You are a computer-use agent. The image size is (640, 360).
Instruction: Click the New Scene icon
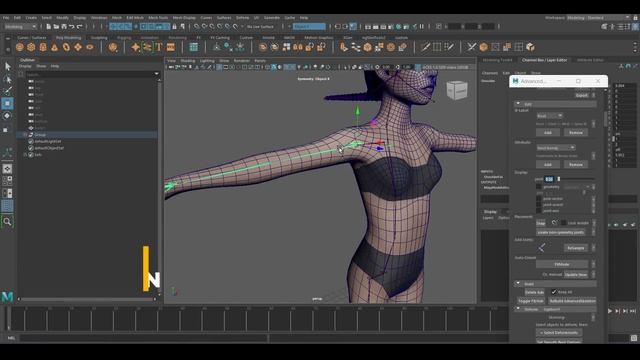click(x=49, y=27)
